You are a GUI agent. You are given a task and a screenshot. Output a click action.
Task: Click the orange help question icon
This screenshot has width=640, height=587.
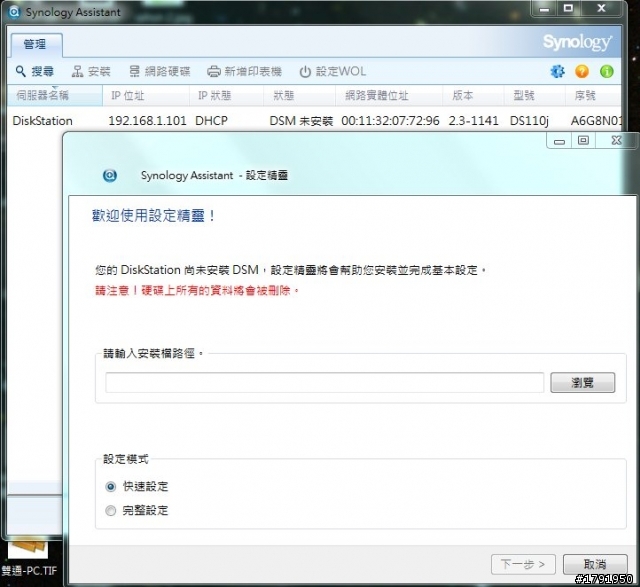click(x=582, y=71)
